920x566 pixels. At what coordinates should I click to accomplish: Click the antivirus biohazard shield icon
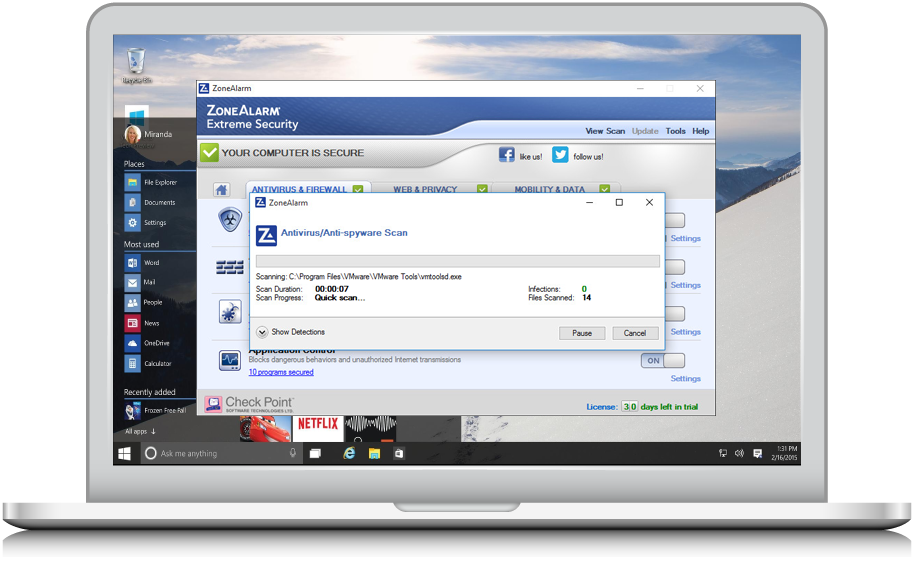point(230,220)
